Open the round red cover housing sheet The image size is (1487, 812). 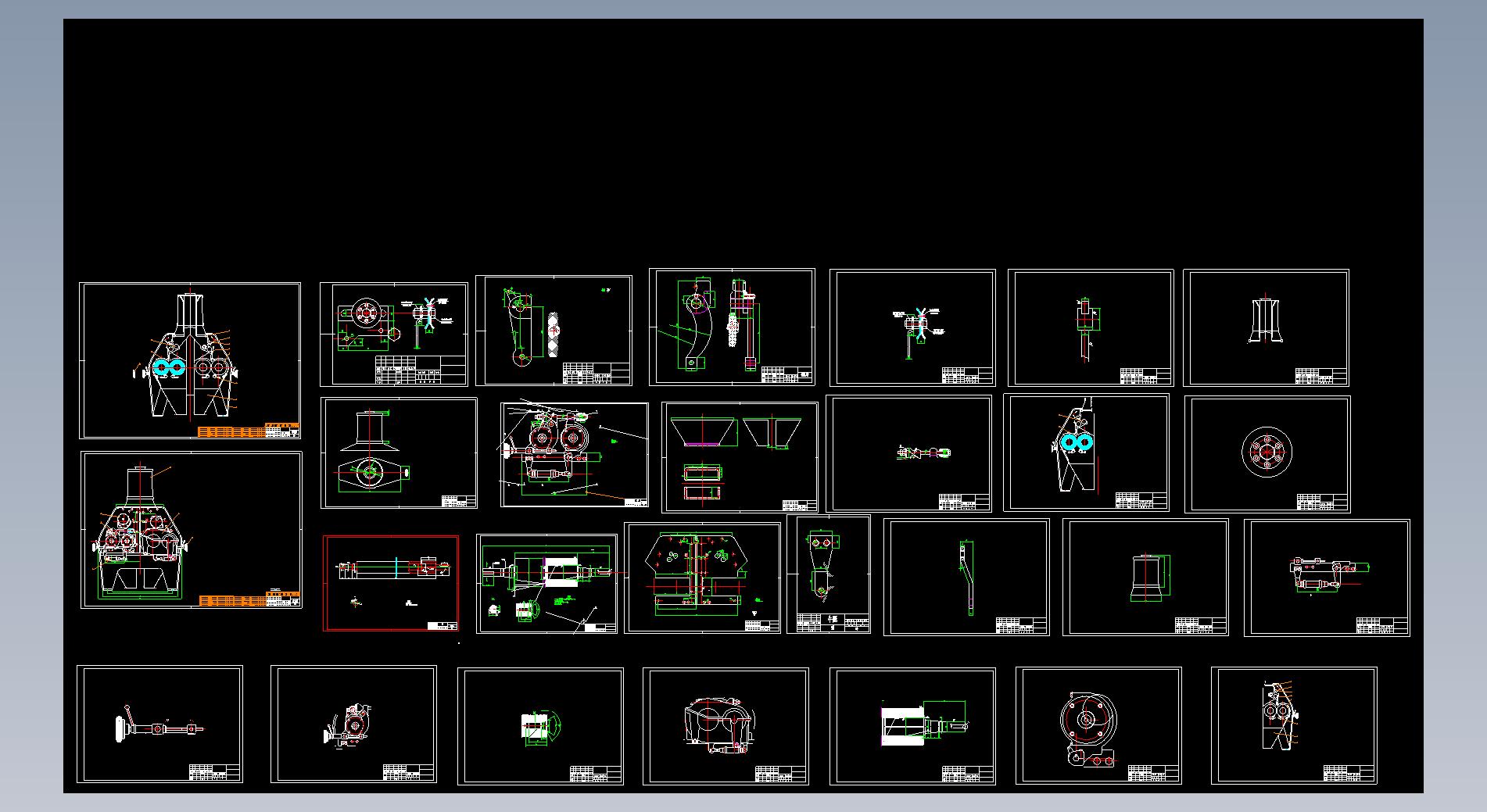point(1098,725)
